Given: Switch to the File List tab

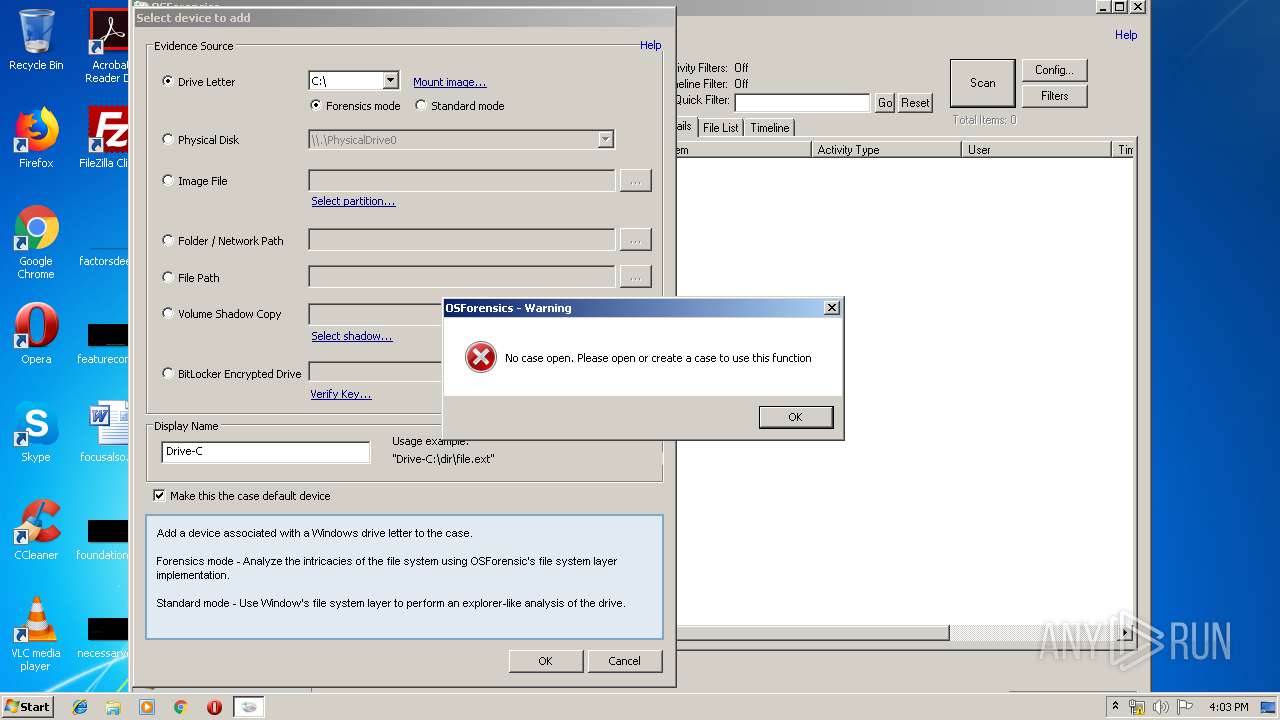Looking at the screenshot, I should tap(720, 128).
